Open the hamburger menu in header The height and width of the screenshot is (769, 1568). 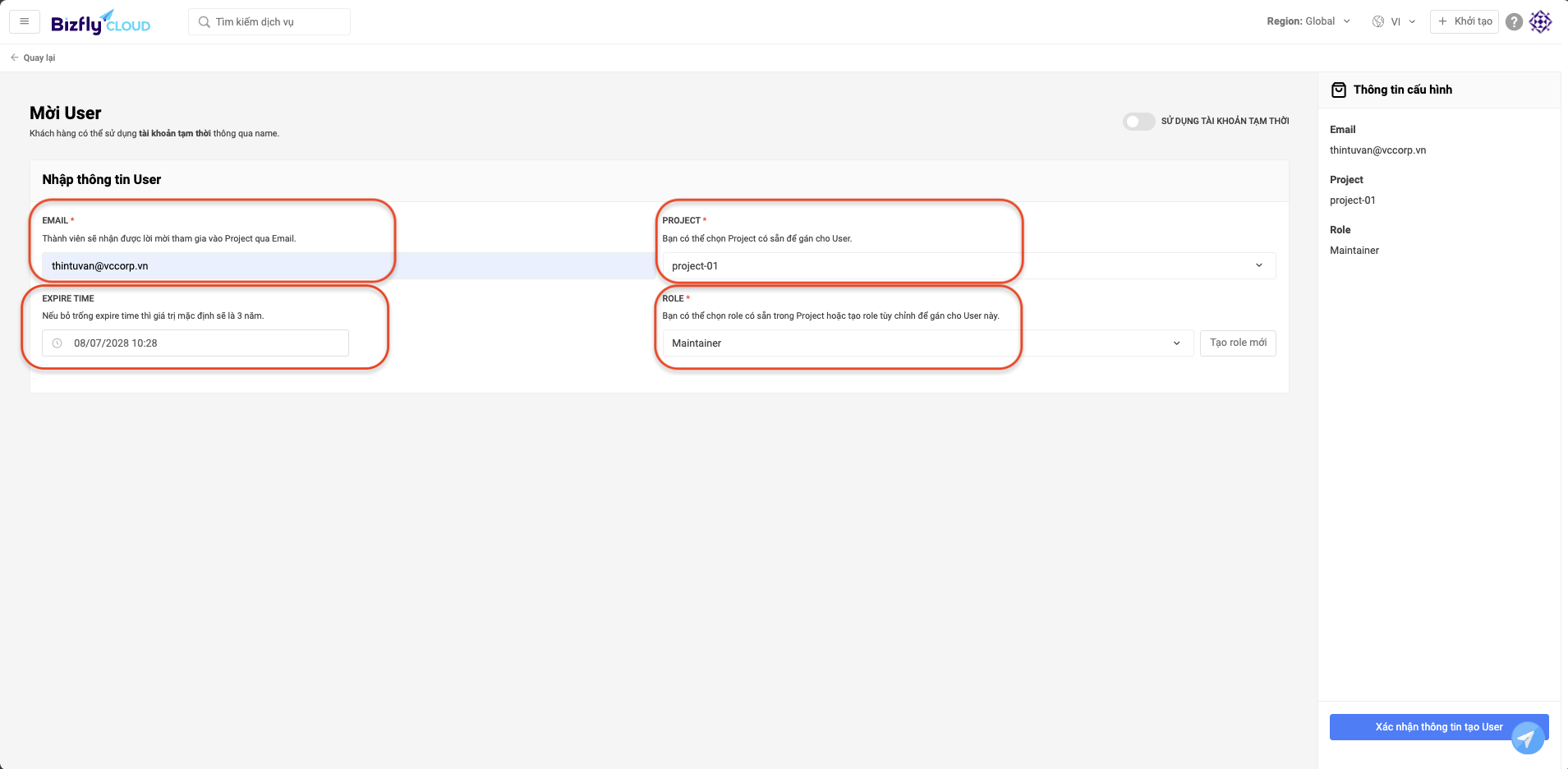(x=25, y=21)
